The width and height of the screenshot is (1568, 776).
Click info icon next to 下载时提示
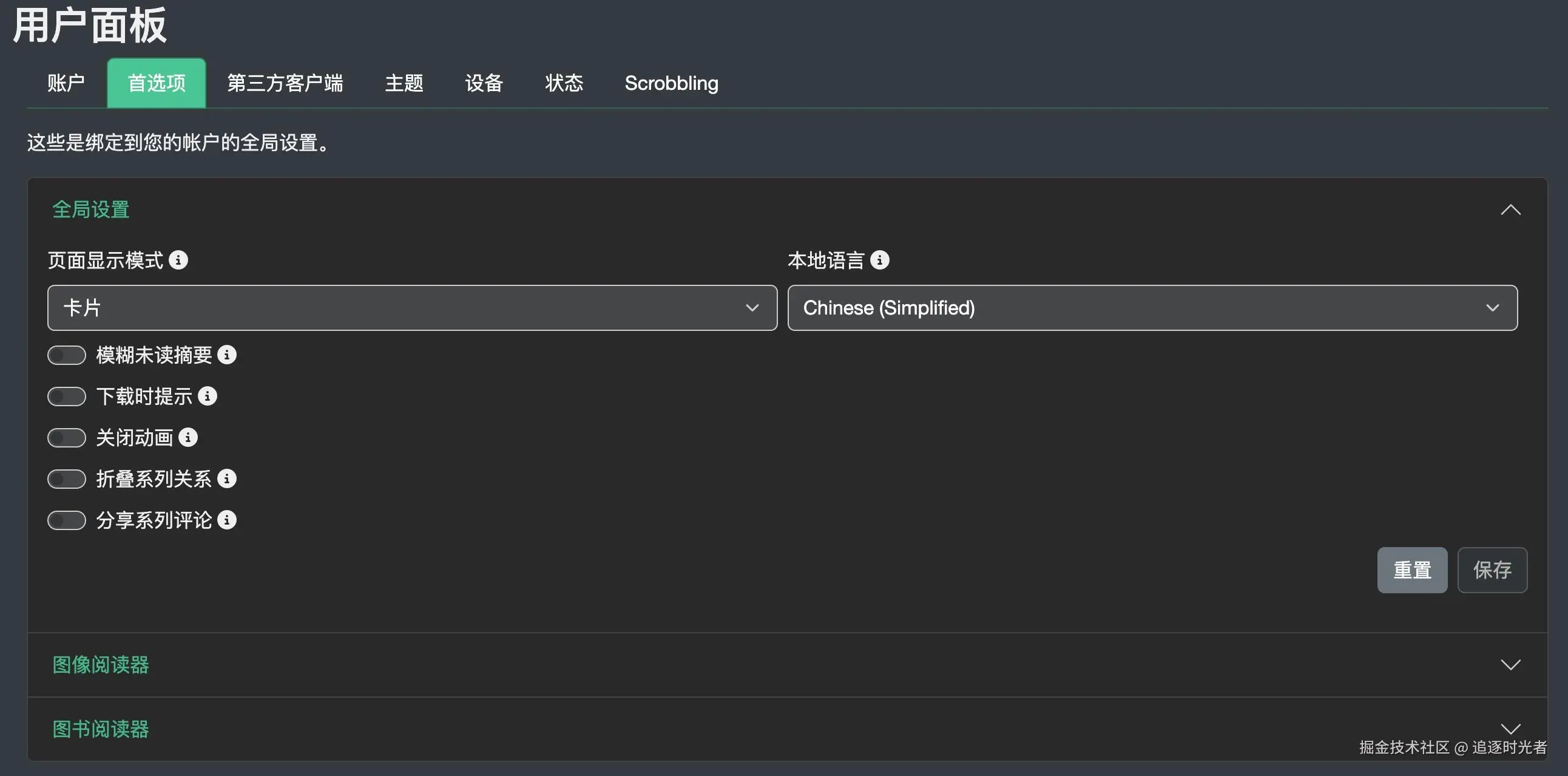(208, 396)
